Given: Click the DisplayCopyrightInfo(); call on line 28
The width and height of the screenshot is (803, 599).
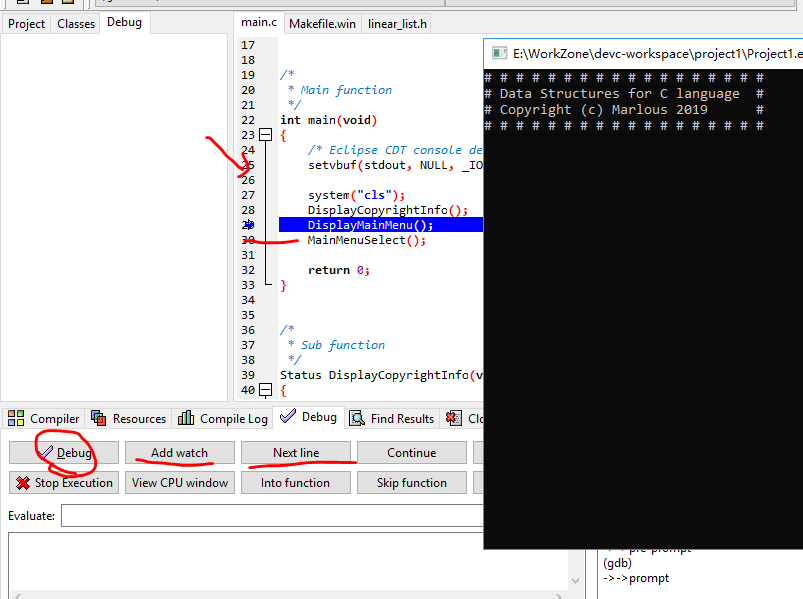Looking at the screenshot, I should pyautogui.click(x=388, y=210).
